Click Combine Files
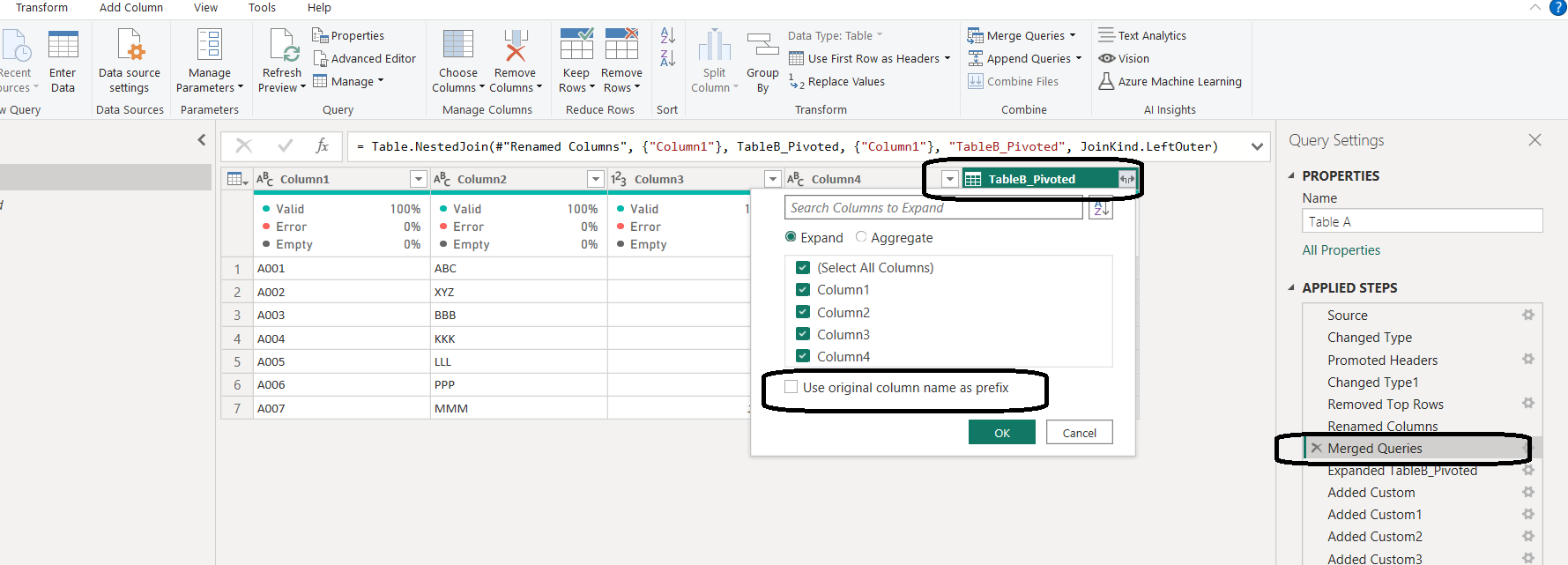 coord(1013,81)
